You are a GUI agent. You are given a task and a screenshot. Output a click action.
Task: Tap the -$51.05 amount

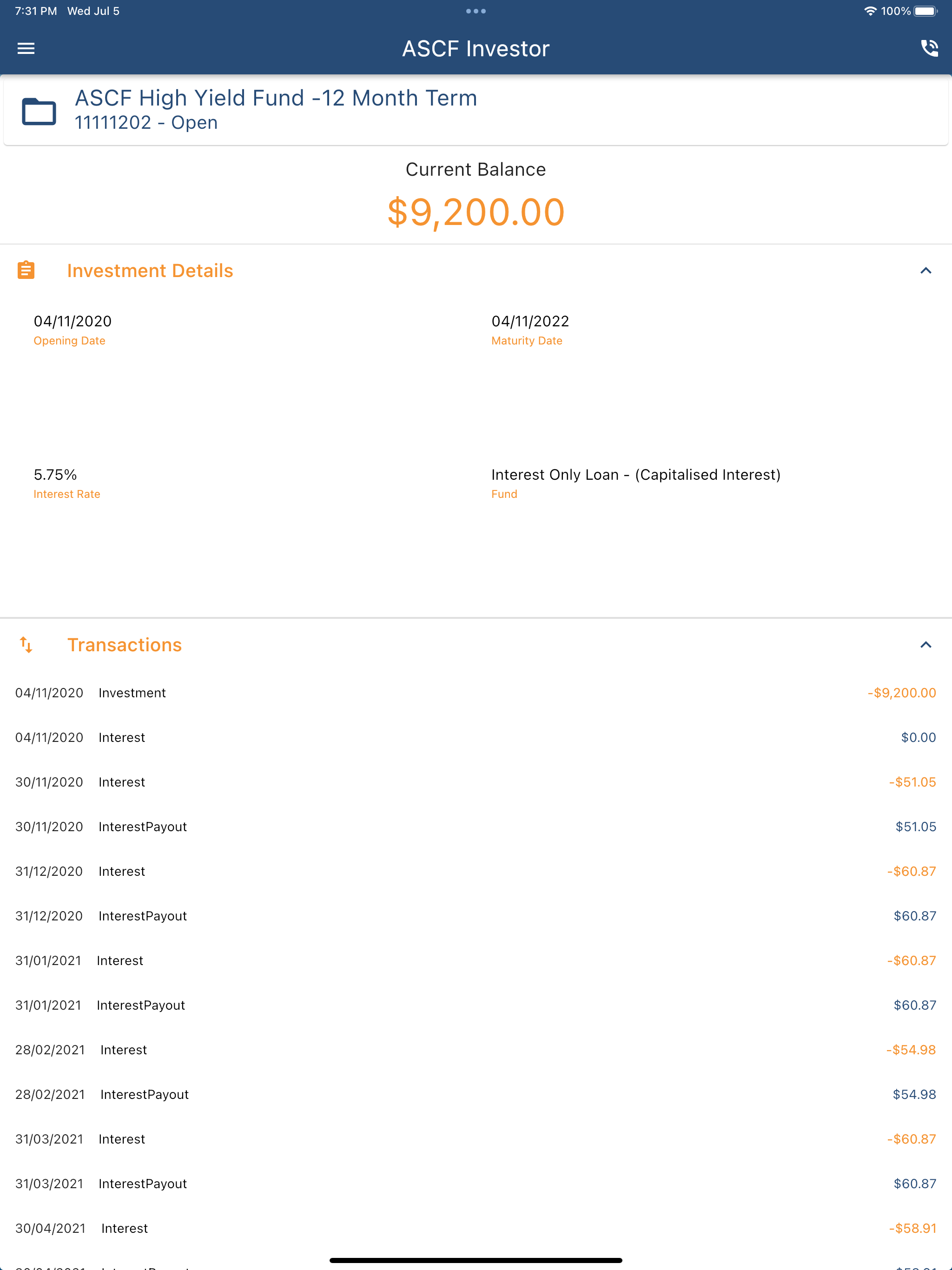912,782
